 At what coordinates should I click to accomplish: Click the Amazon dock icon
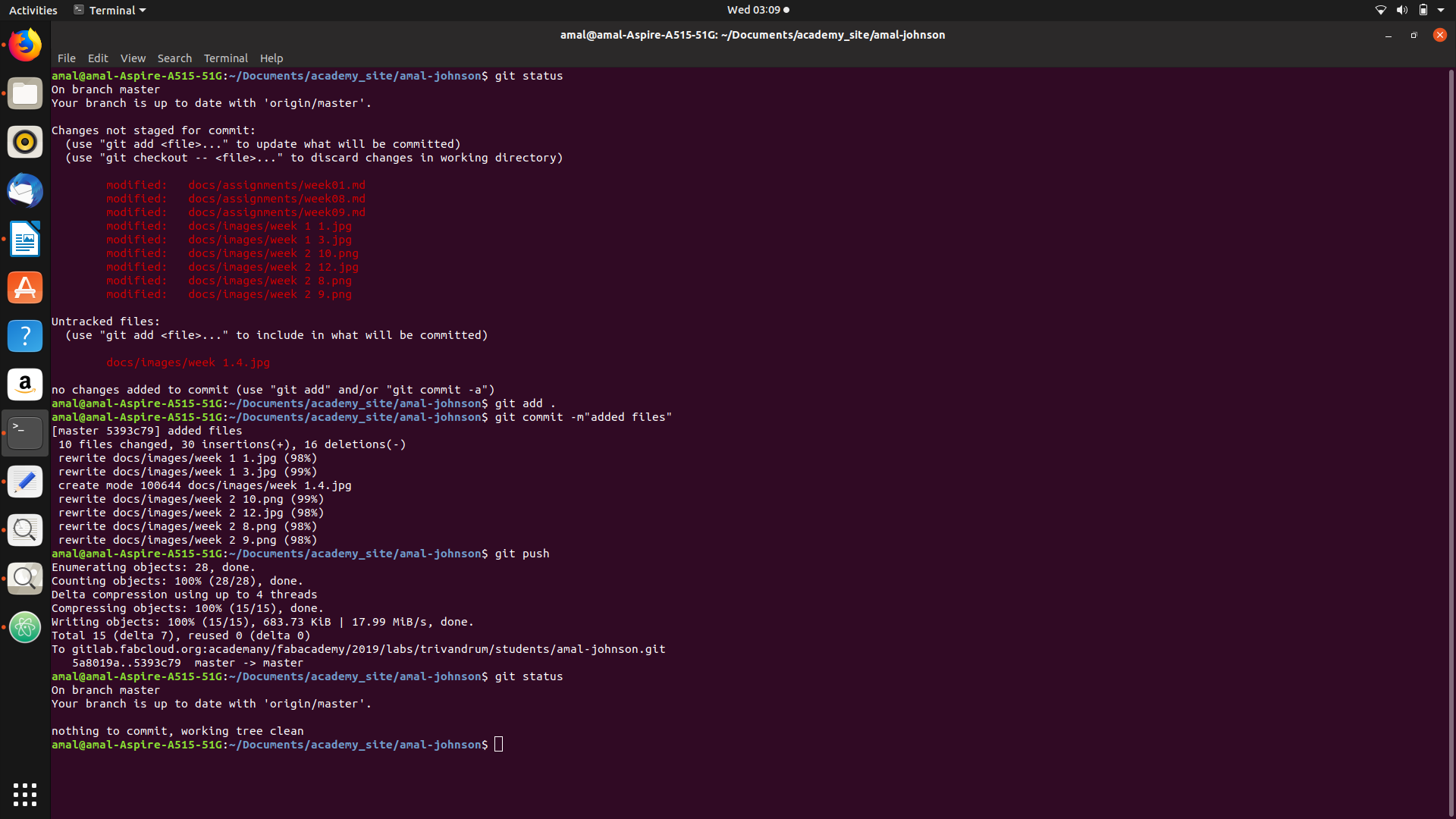click(x=25, y=384)
